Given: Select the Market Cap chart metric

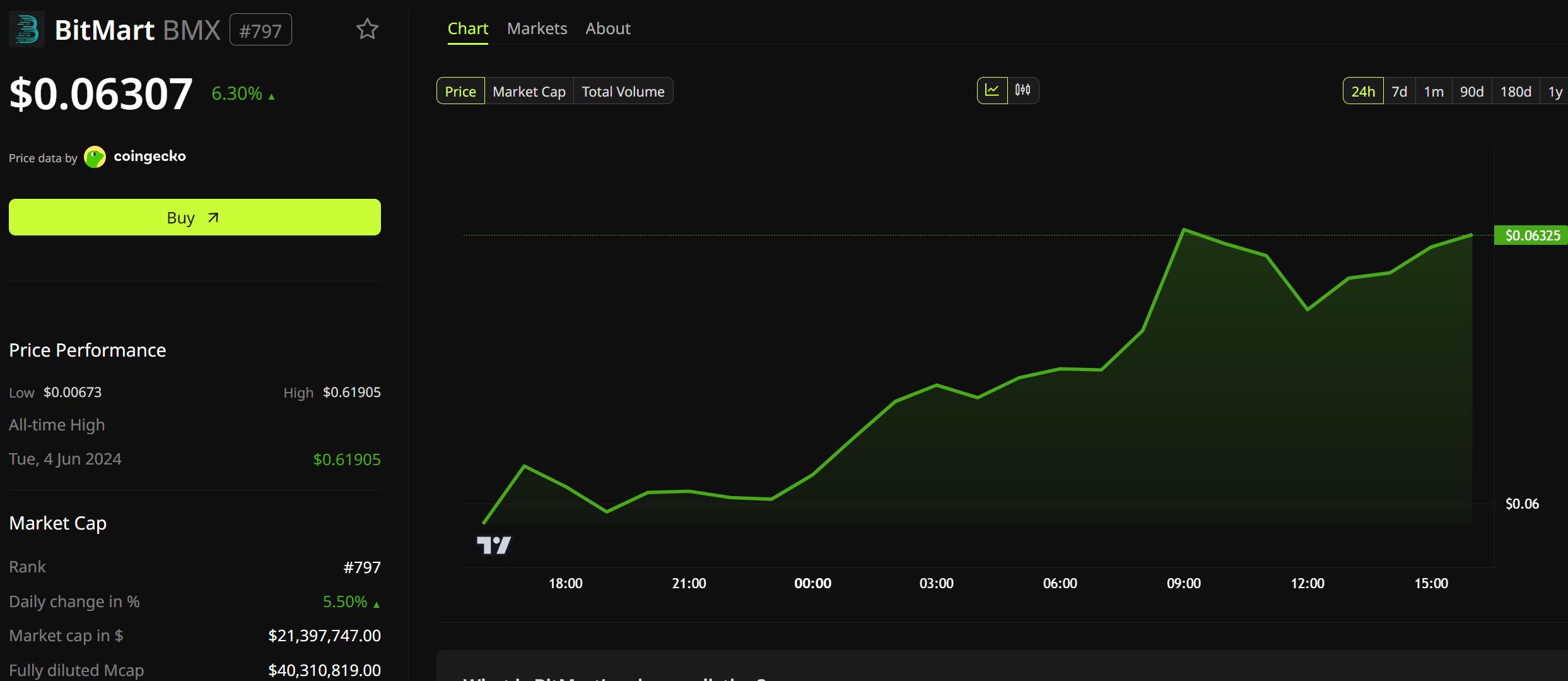Looking at the screenshot, I should pos(529,91).
